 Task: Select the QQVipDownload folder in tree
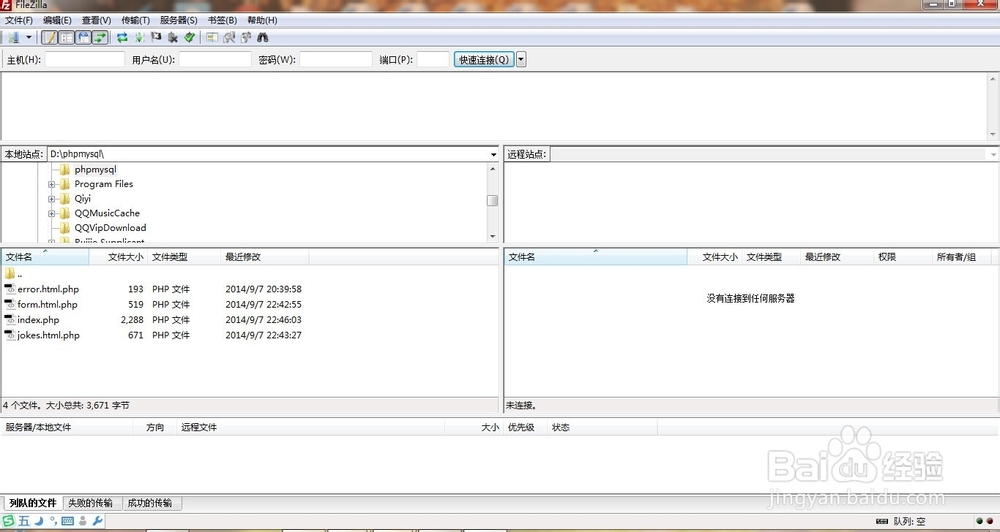110,228
